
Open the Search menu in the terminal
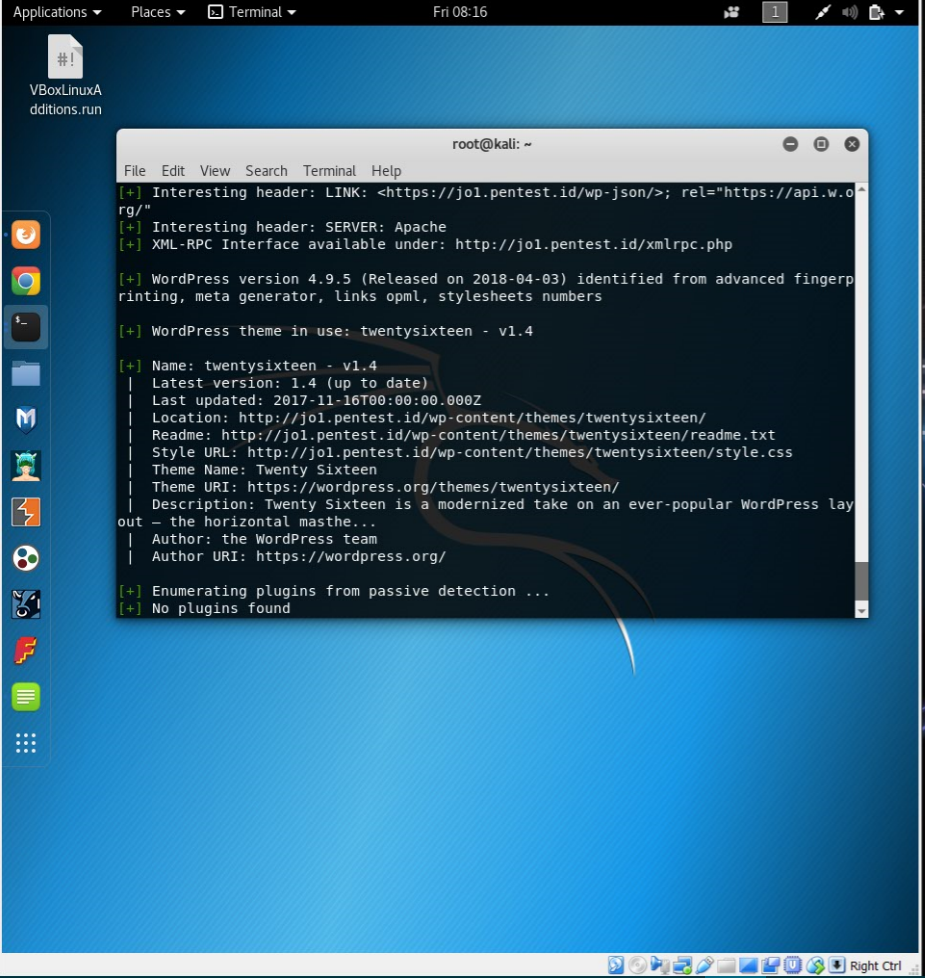pyautogui.click(x=266, y=170)
